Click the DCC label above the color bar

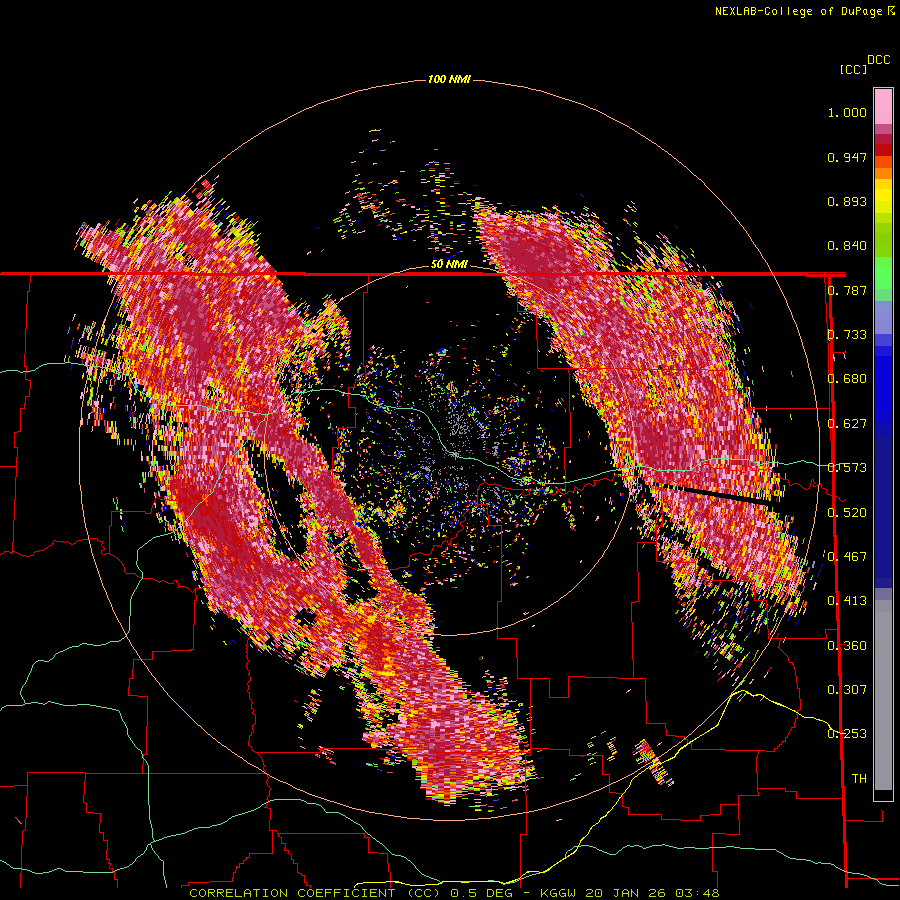(879, 59)
